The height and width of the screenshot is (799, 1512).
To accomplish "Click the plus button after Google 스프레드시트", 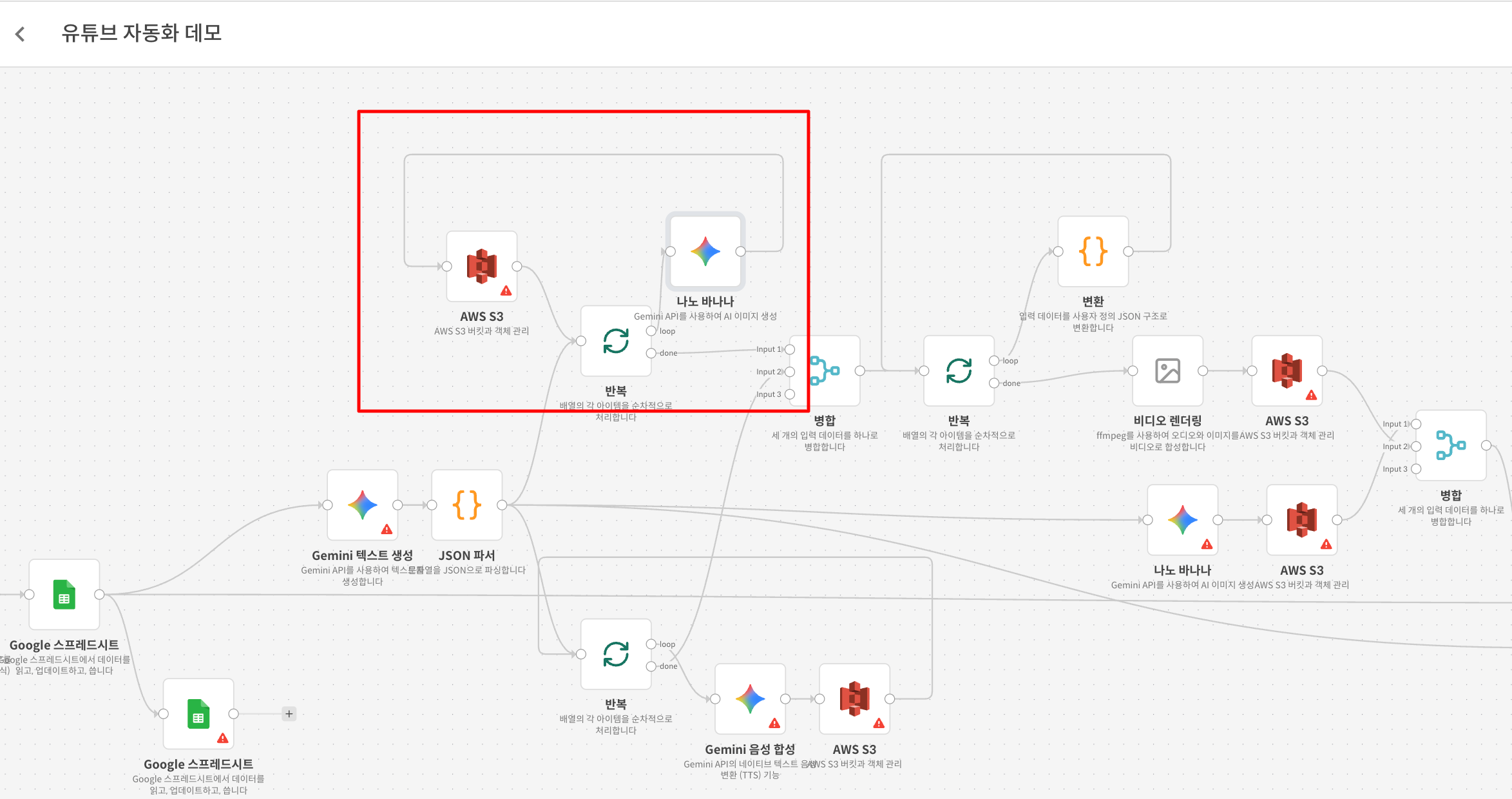I will click(x=289, y=714).
